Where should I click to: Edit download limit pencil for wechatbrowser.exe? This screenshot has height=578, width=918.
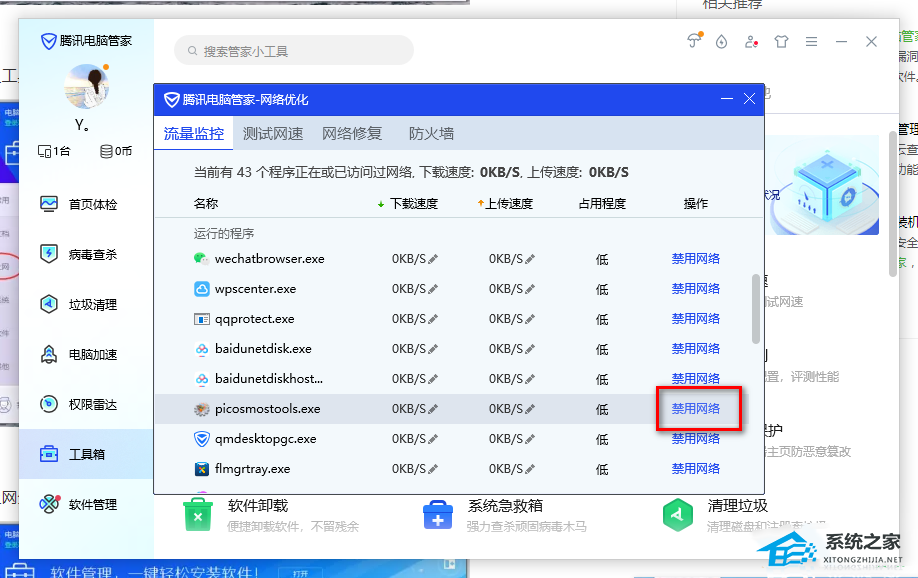click(x=433, y=259)
